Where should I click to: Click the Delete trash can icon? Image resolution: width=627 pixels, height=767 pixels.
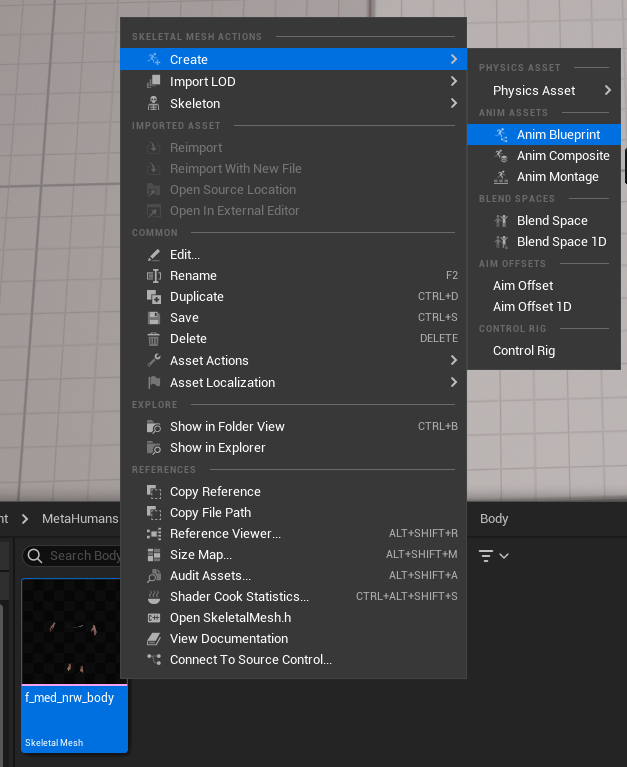point(153,339)
